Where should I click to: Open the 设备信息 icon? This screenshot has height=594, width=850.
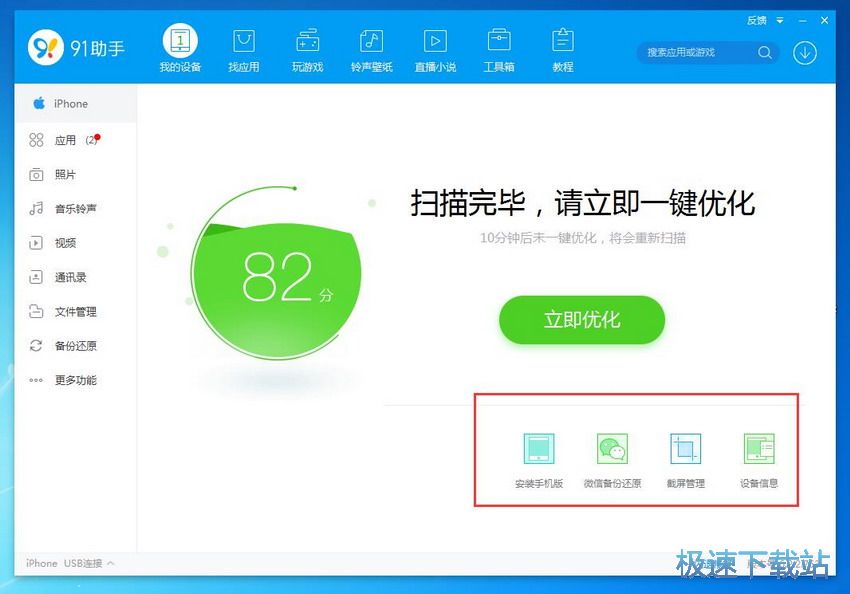[x=759, y=449]
